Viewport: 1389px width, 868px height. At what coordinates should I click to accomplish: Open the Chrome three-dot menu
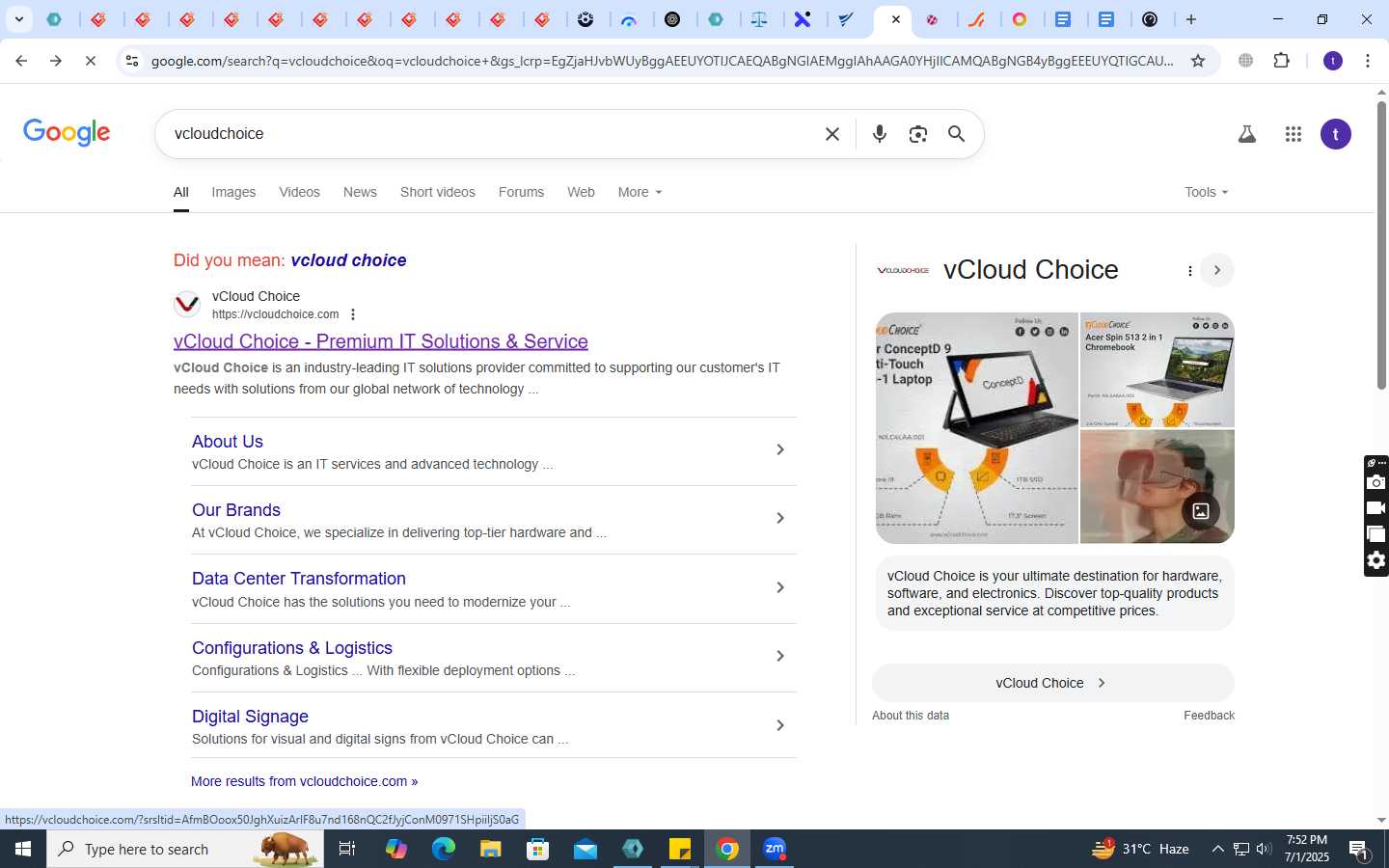[x=1368, y=61]
